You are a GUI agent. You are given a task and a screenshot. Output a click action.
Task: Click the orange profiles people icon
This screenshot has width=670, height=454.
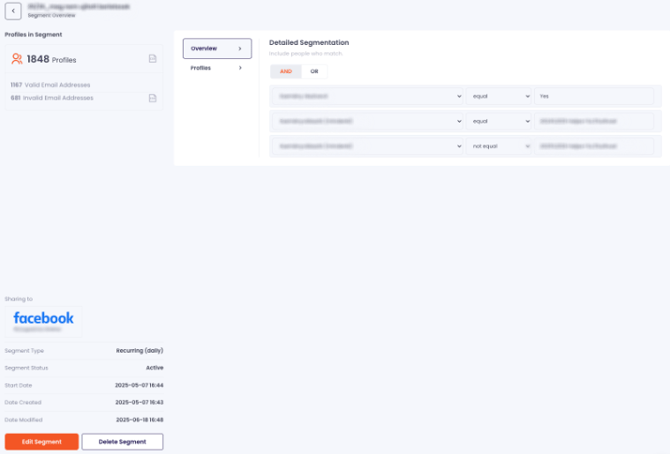tap(17, 59)
